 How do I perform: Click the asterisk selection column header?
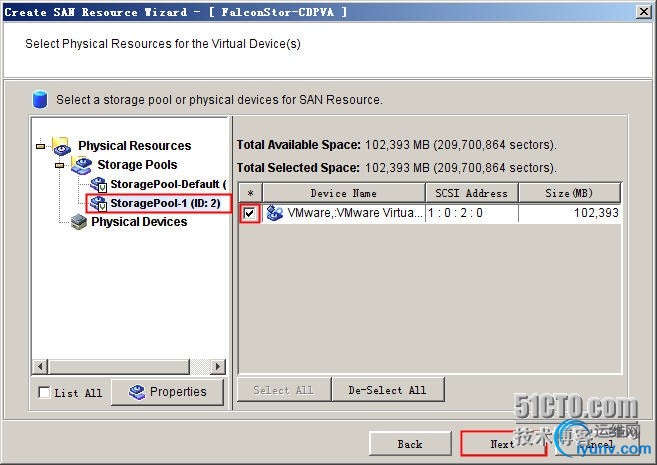point(251,193)
